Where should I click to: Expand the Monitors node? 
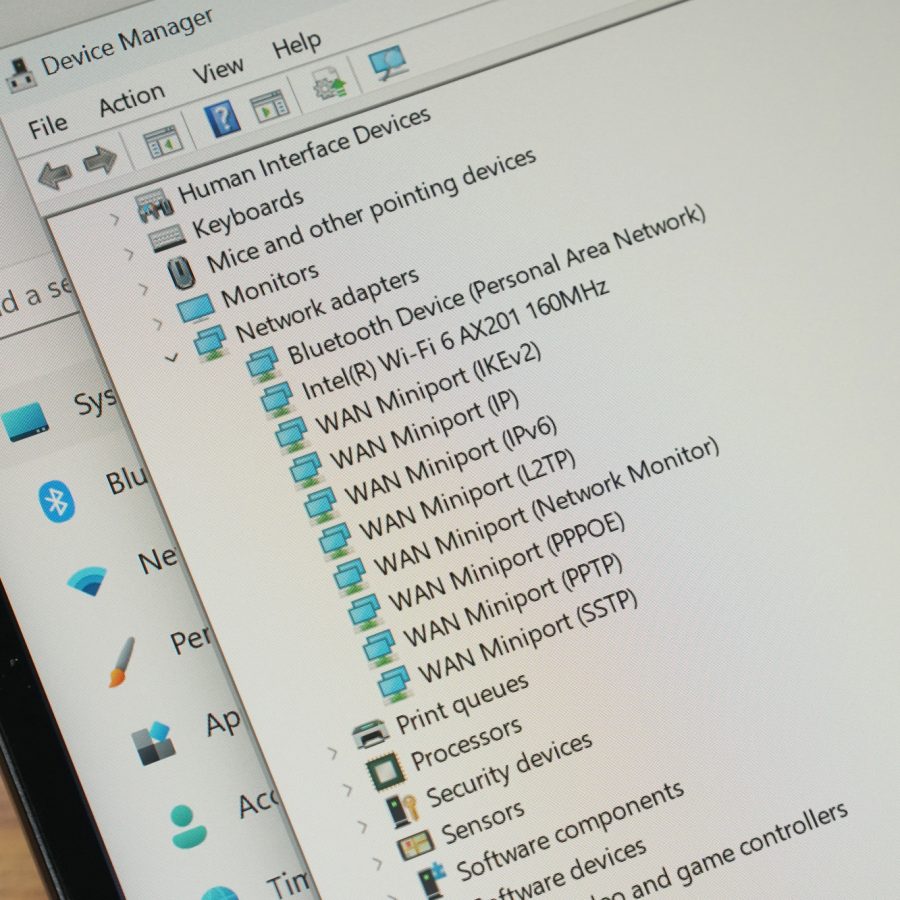(157, 324)
